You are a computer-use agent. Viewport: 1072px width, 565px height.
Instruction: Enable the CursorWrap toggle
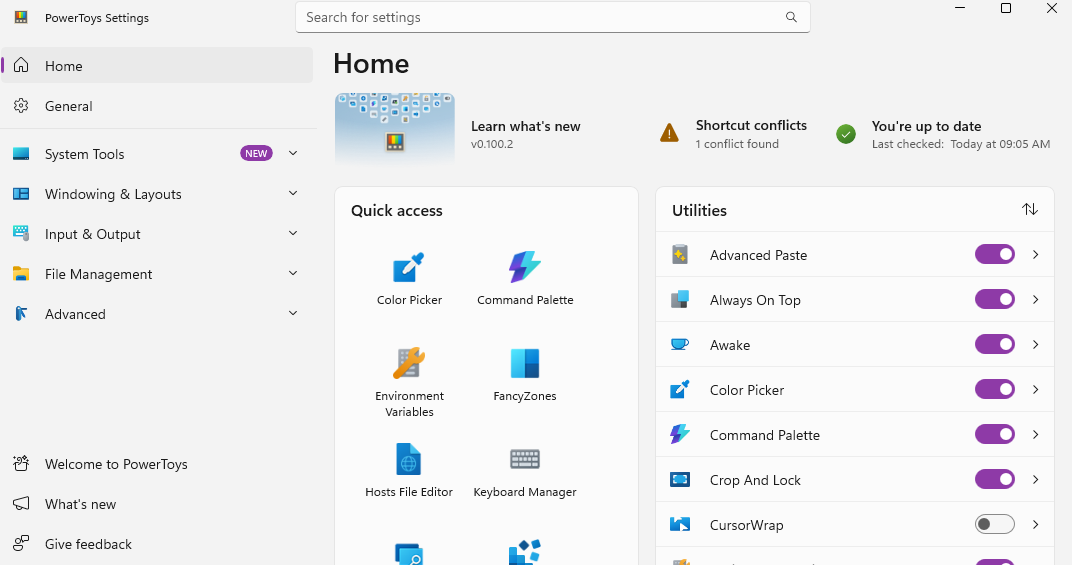994,525
